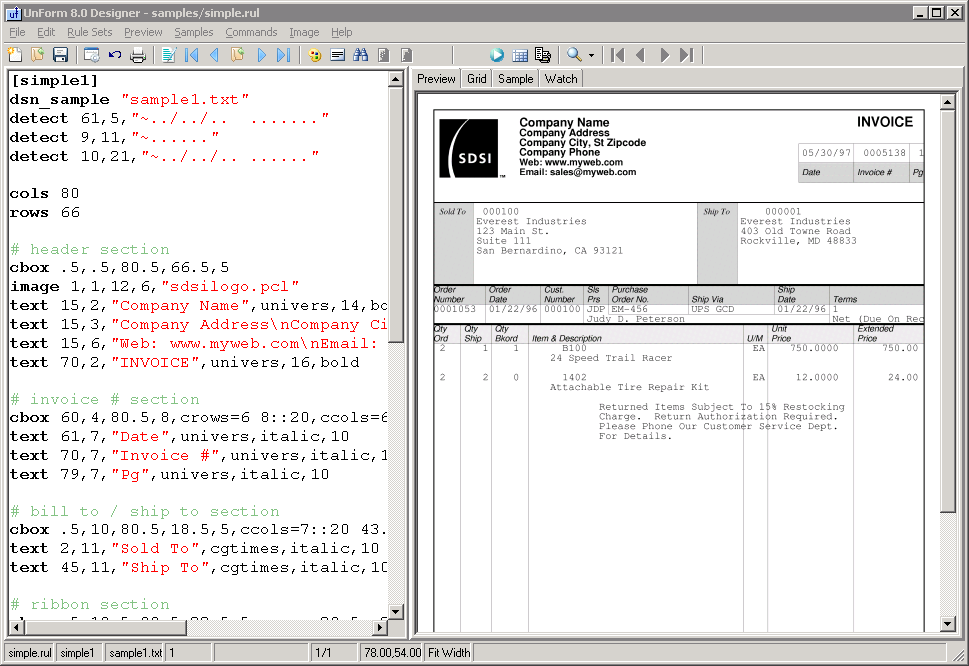969x666 pixels.
Task: Click the undo arrow in the toolbar
Action: tap(115, 55)
